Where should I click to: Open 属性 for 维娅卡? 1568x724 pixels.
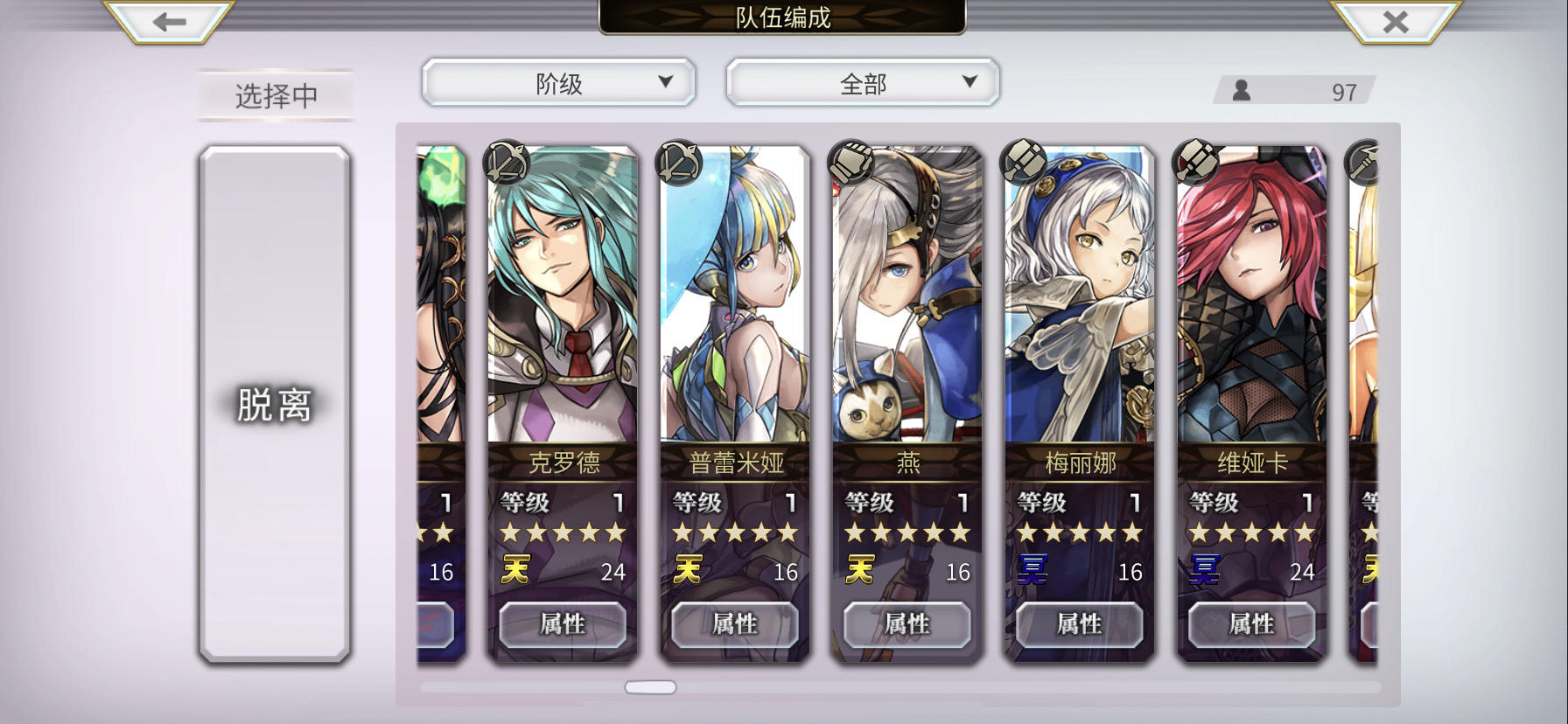click(1252, 624)
